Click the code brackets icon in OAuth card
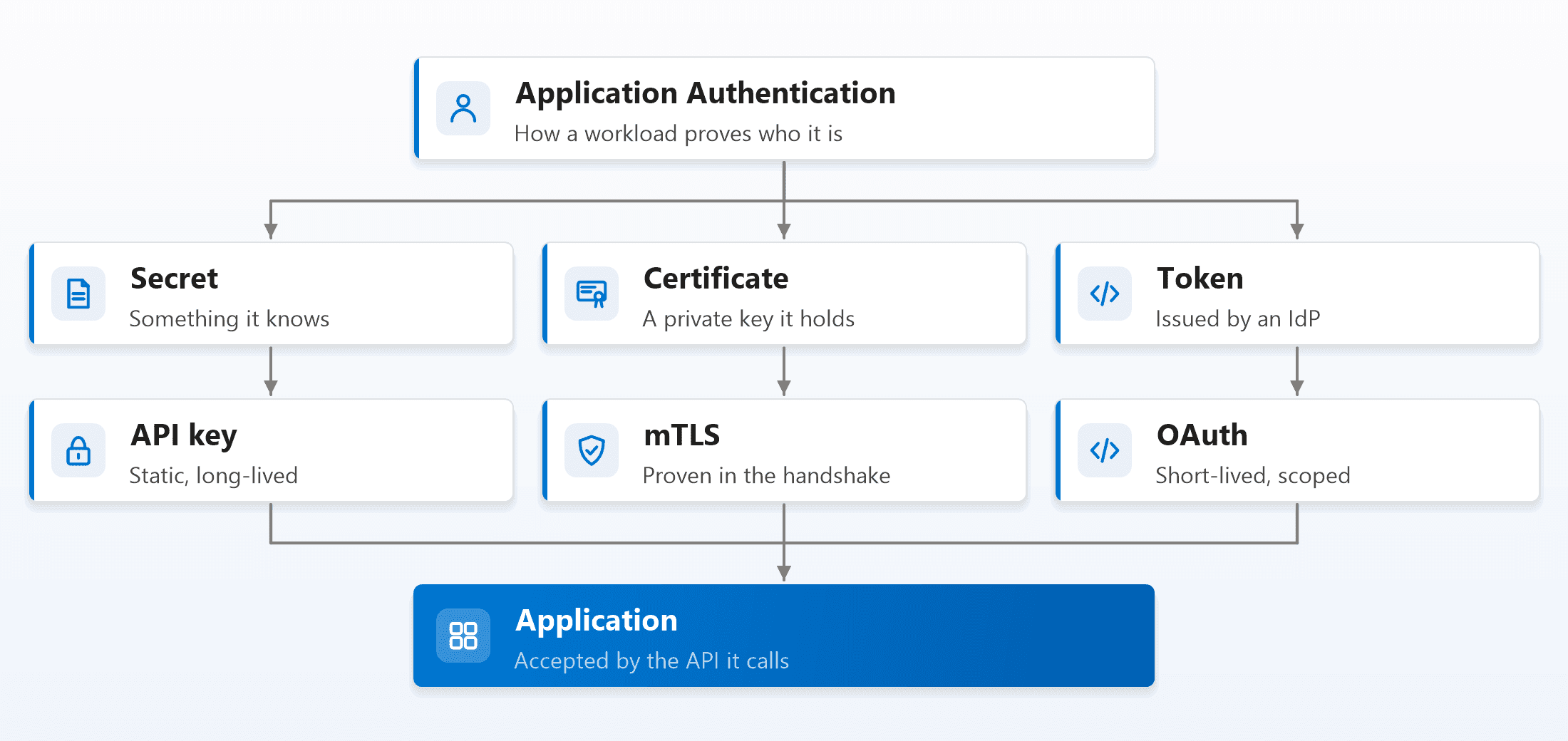 [x=1105, y=450]
